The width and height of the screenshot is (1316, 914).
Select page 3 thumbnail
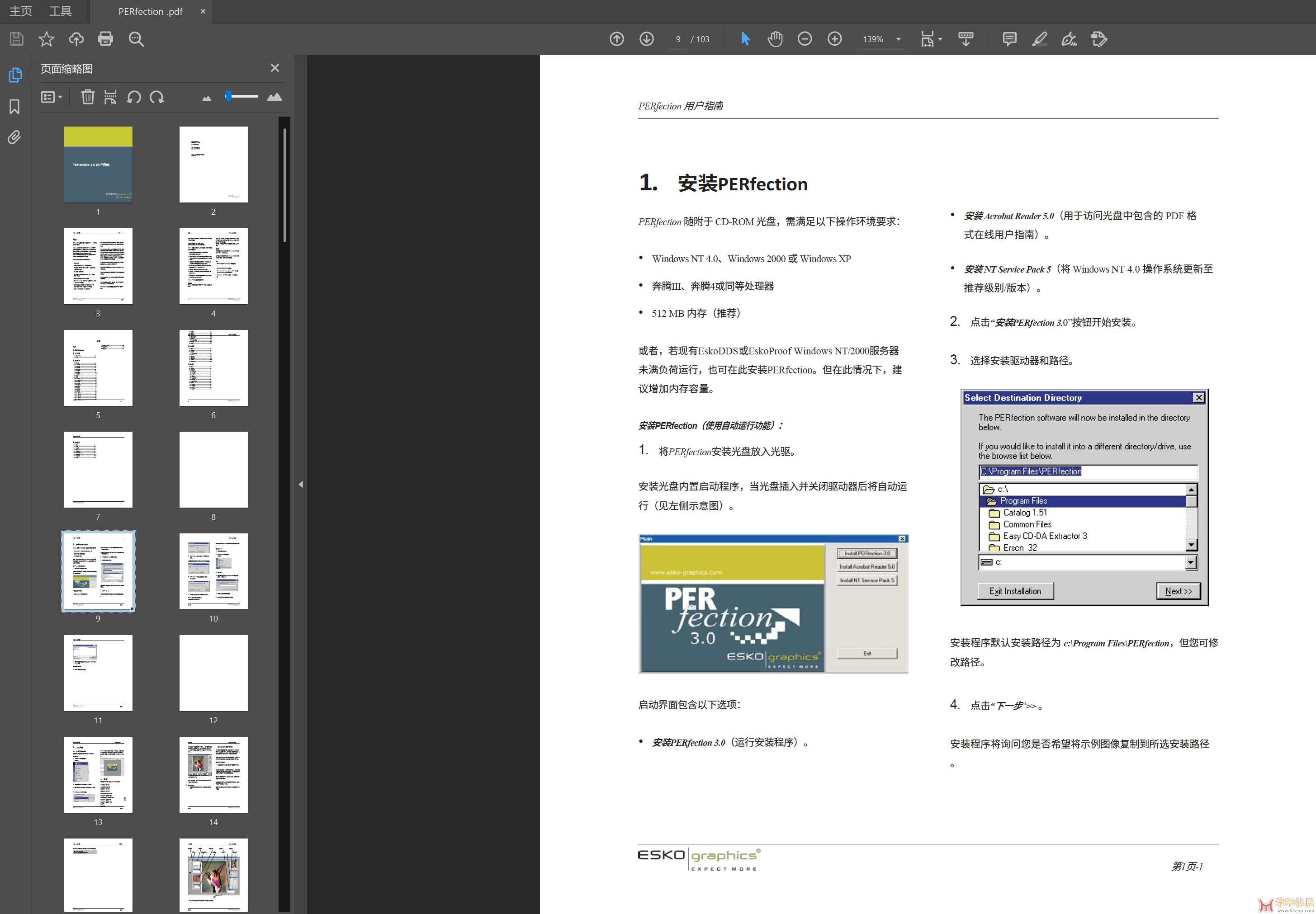pyautogui.click(x=98, y=266)
